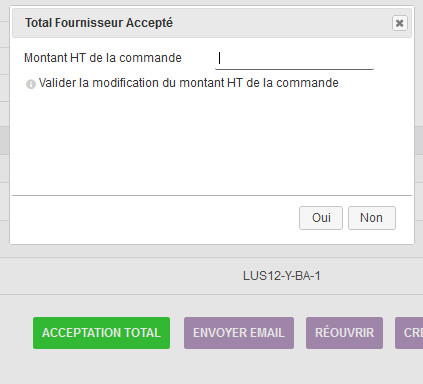This screenshot has height=384, width=423.
Task: Click the green ACCEPTATION TOTAL button
Action: [101, 333]
